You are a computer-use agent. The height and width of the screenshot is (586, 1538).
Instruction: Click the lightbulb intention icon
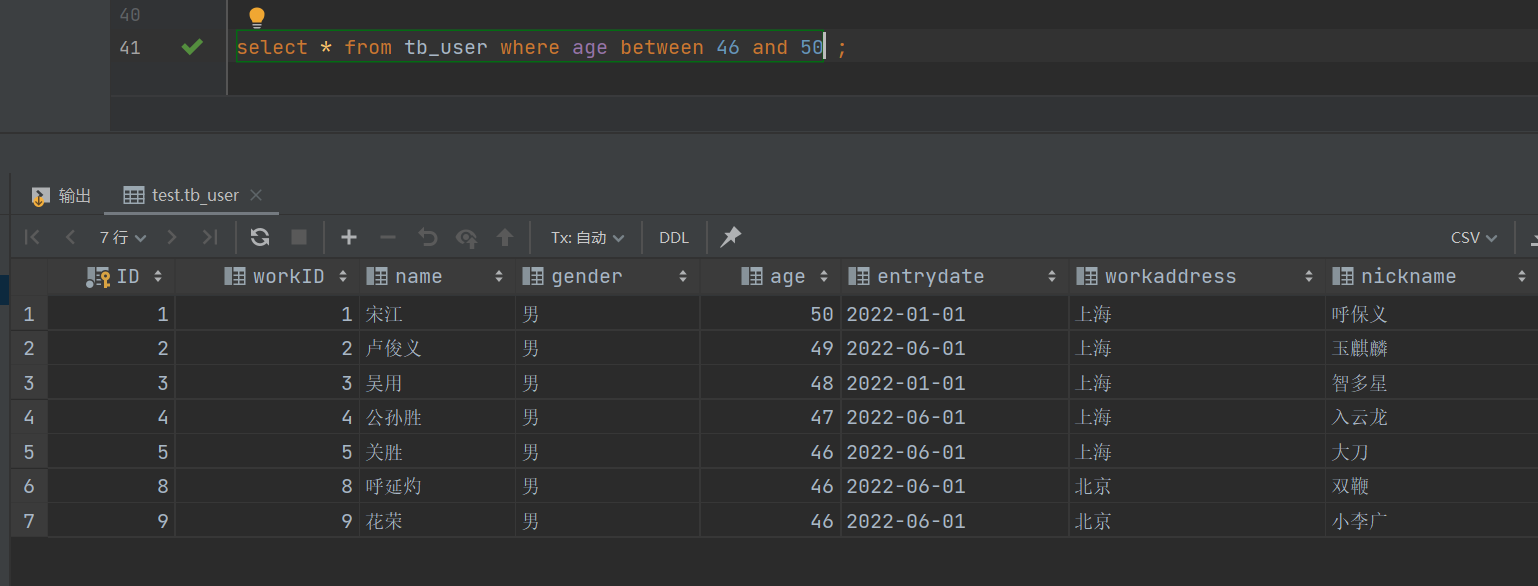[257, 17]
